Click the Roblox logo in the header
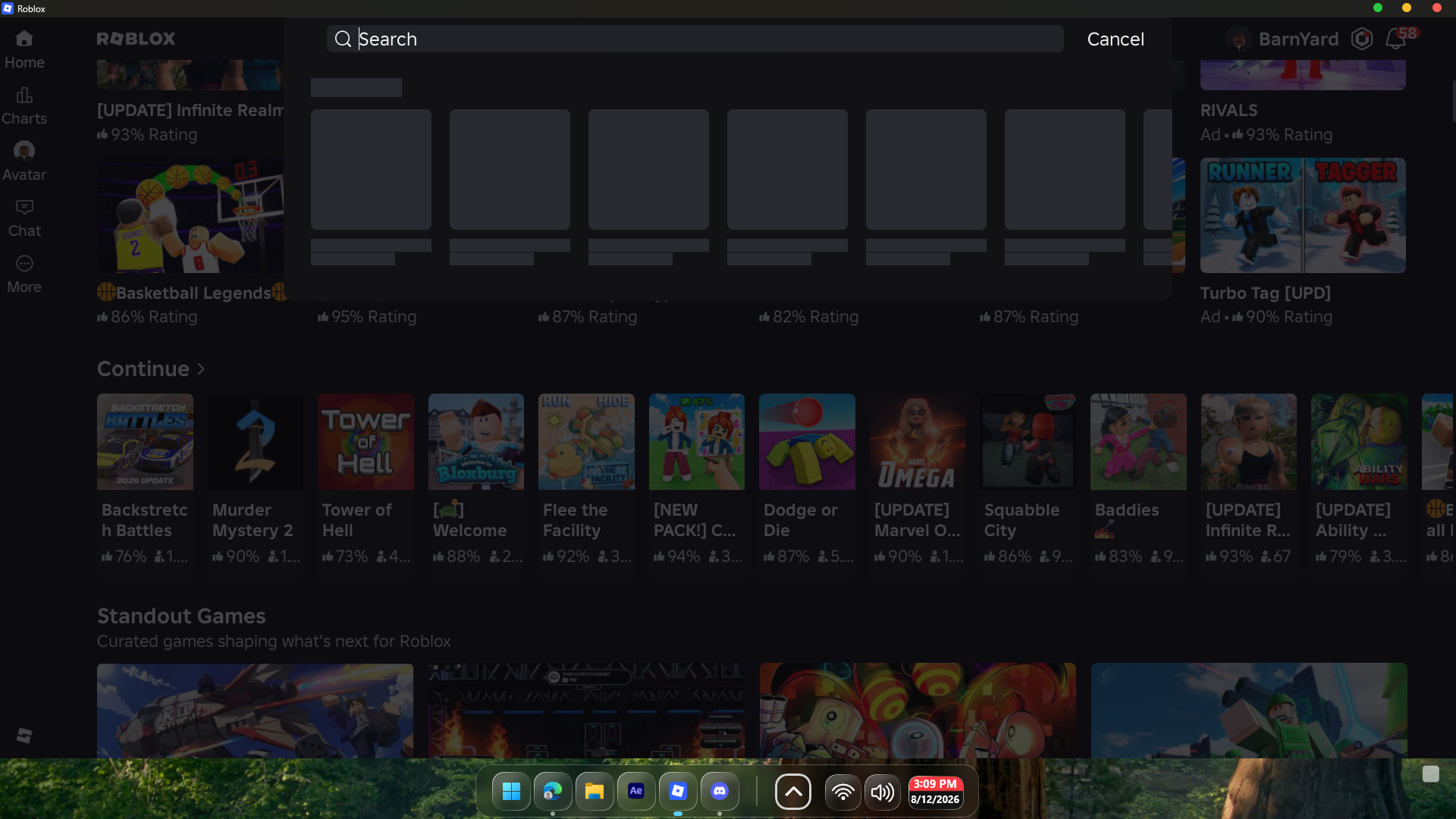The height and width of the screenshot is (819, 1456). (136, 39)
